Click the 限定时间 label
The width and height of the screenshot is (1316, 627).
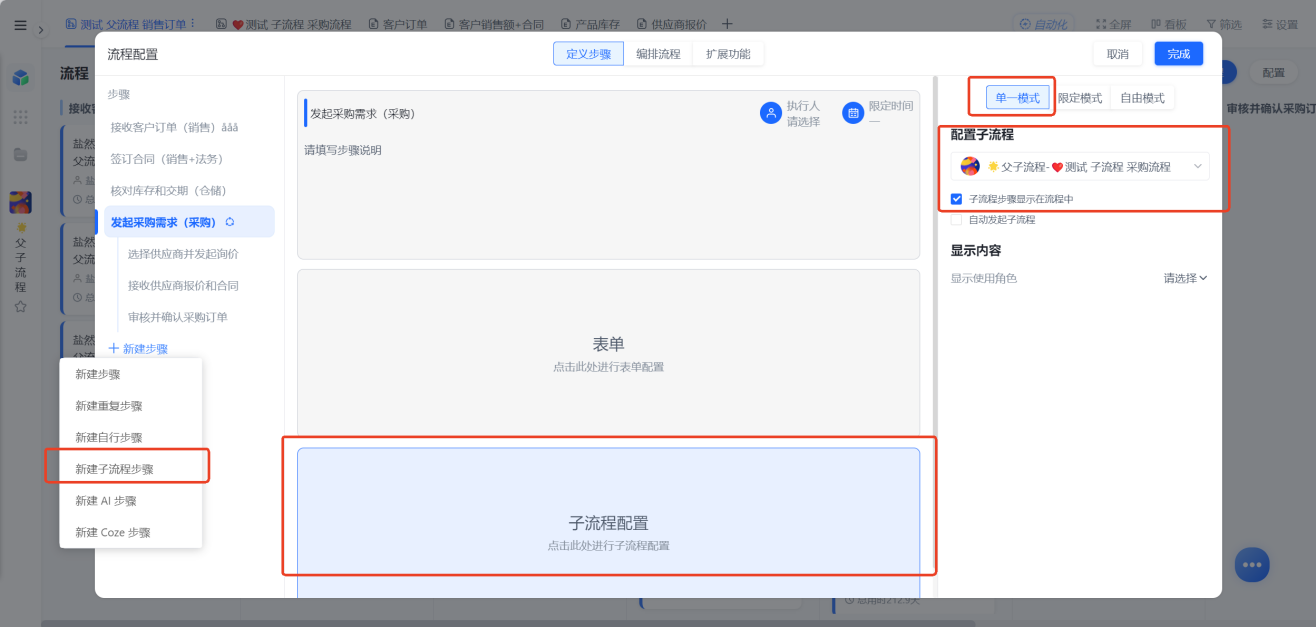891,106
